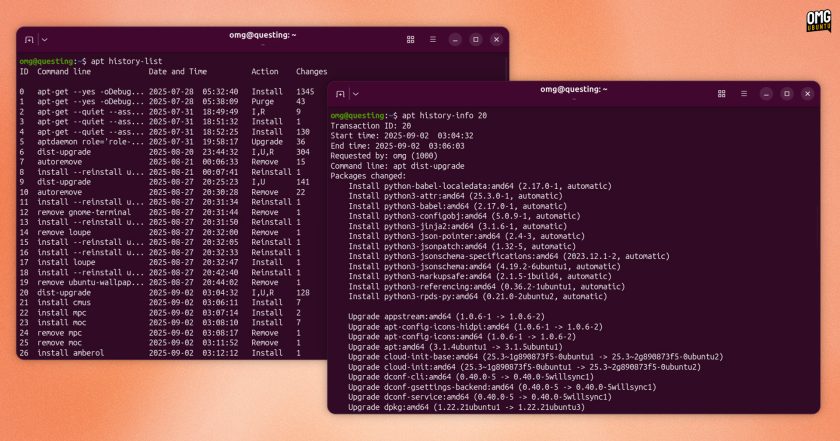Click row 24 'remove mpc' entry

pyautogui.click(x=59, y=333)
